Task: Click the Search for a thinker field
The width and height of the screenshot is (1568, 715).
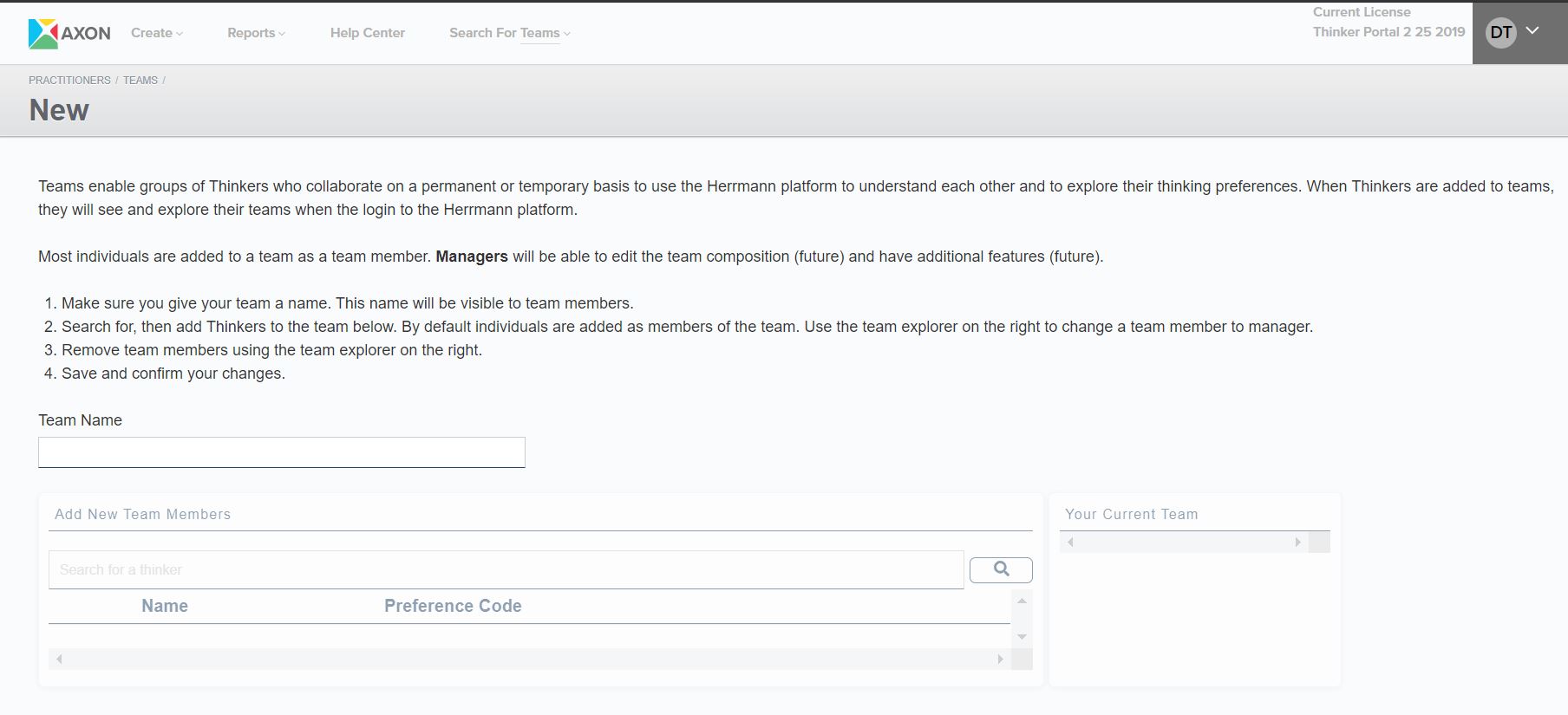Action: (506, 569)
